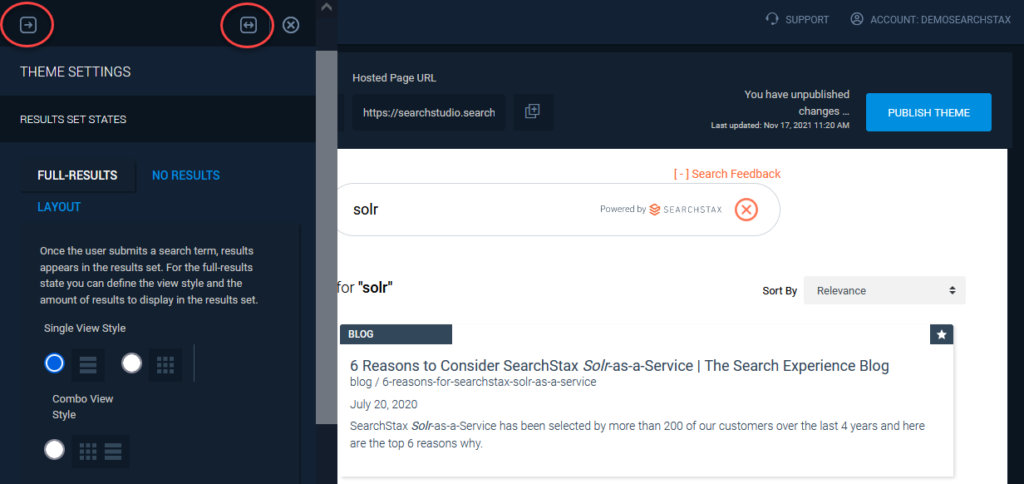Click the list view style icon

88,364
